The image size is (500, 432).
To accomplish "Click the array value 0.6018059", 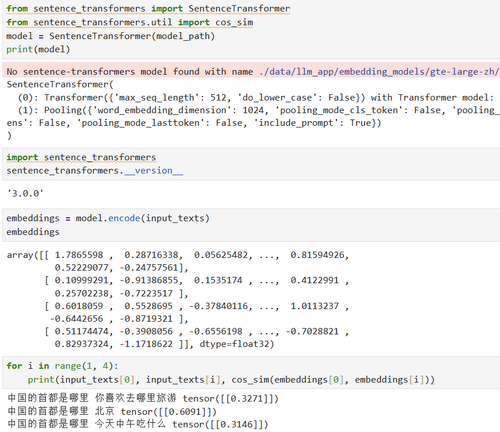I will coord(79,306).
